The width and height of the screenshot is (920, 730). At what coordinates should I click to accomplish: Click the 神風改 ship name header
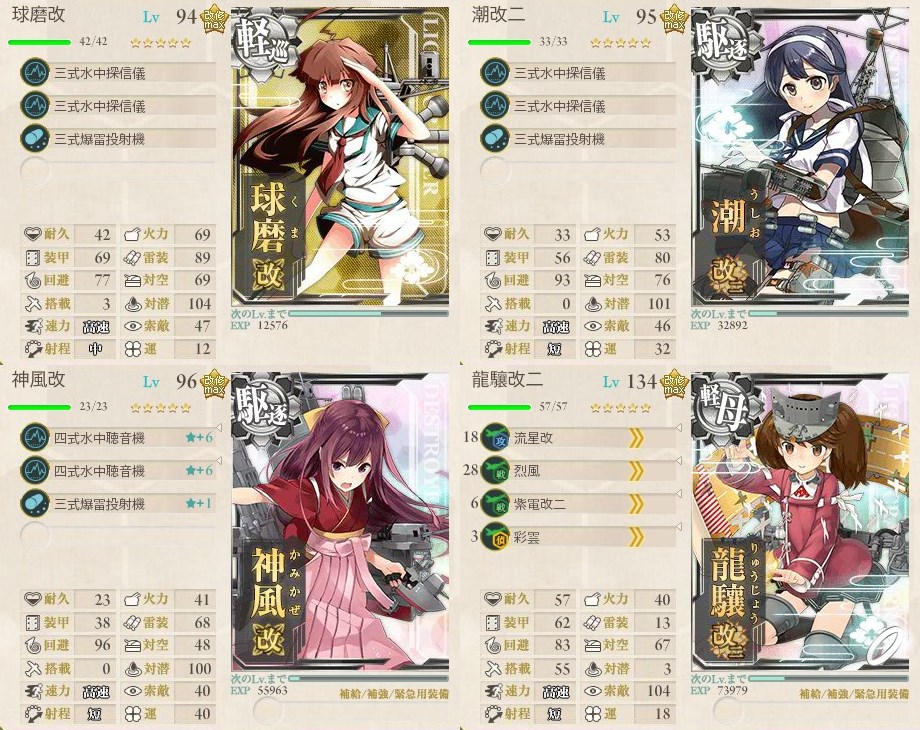pos(39,379)
